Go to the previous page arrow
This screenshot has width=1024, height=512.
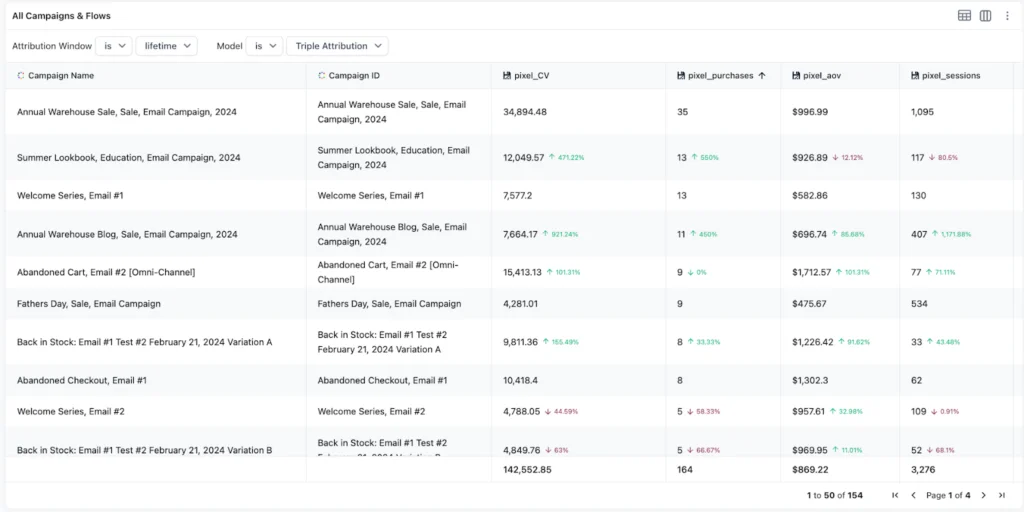[x=913, y=495]
